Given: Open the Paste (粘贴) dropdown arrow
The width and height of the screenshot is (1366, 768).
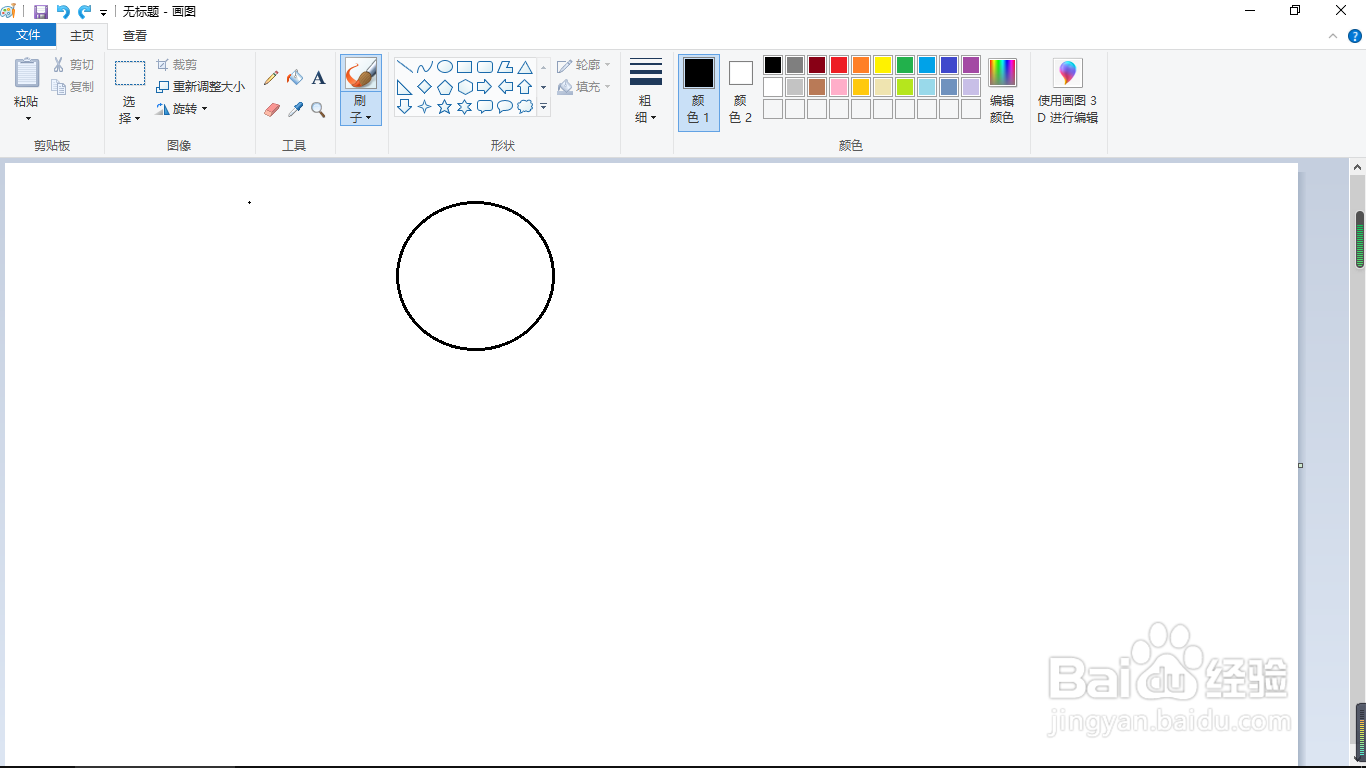Looking at the screenshot, I should tap(27, 119).
